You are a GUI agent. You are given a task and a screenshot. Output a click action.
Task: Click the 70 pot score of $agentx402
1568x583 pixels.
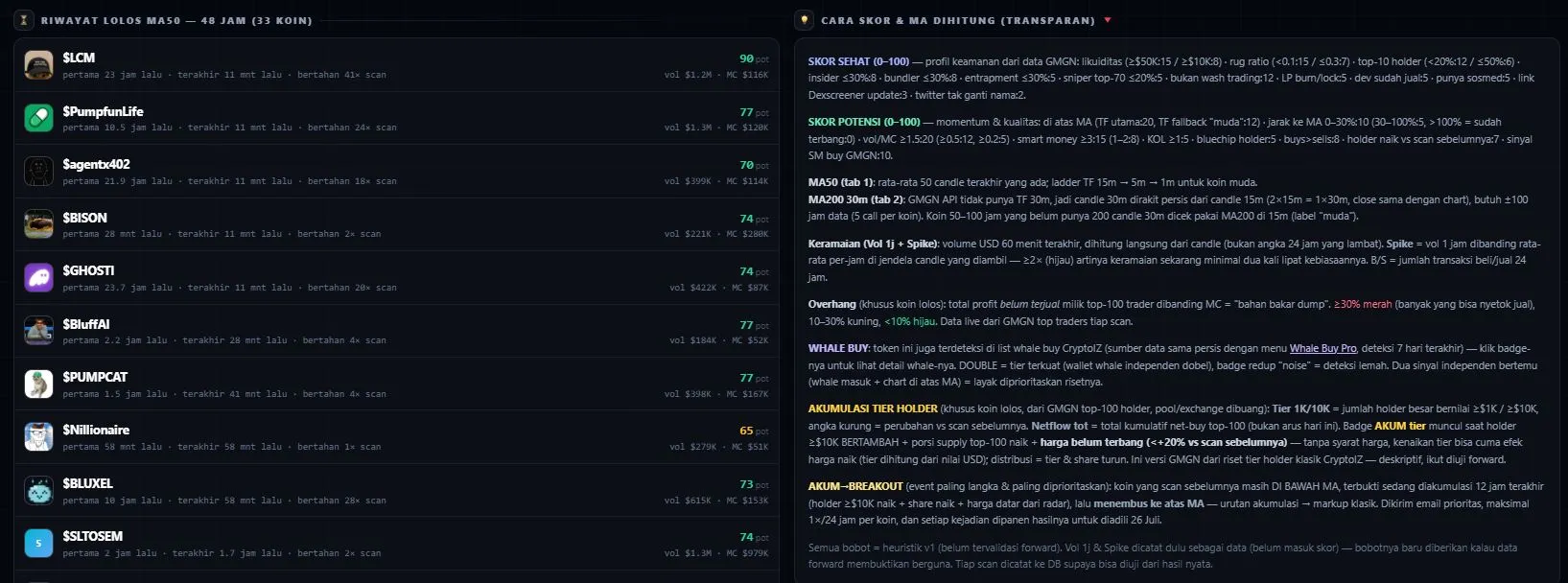[x=754, y=165]
